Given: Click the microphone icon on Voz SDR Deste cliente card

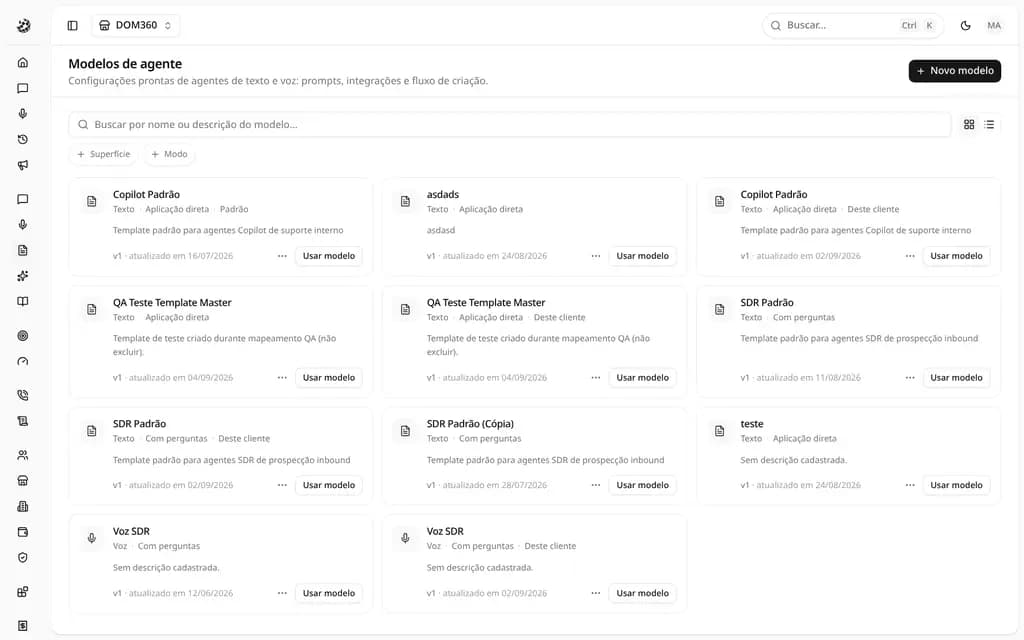Looking at the screenshot, I should pyautogui.click(x=406, y=538).
